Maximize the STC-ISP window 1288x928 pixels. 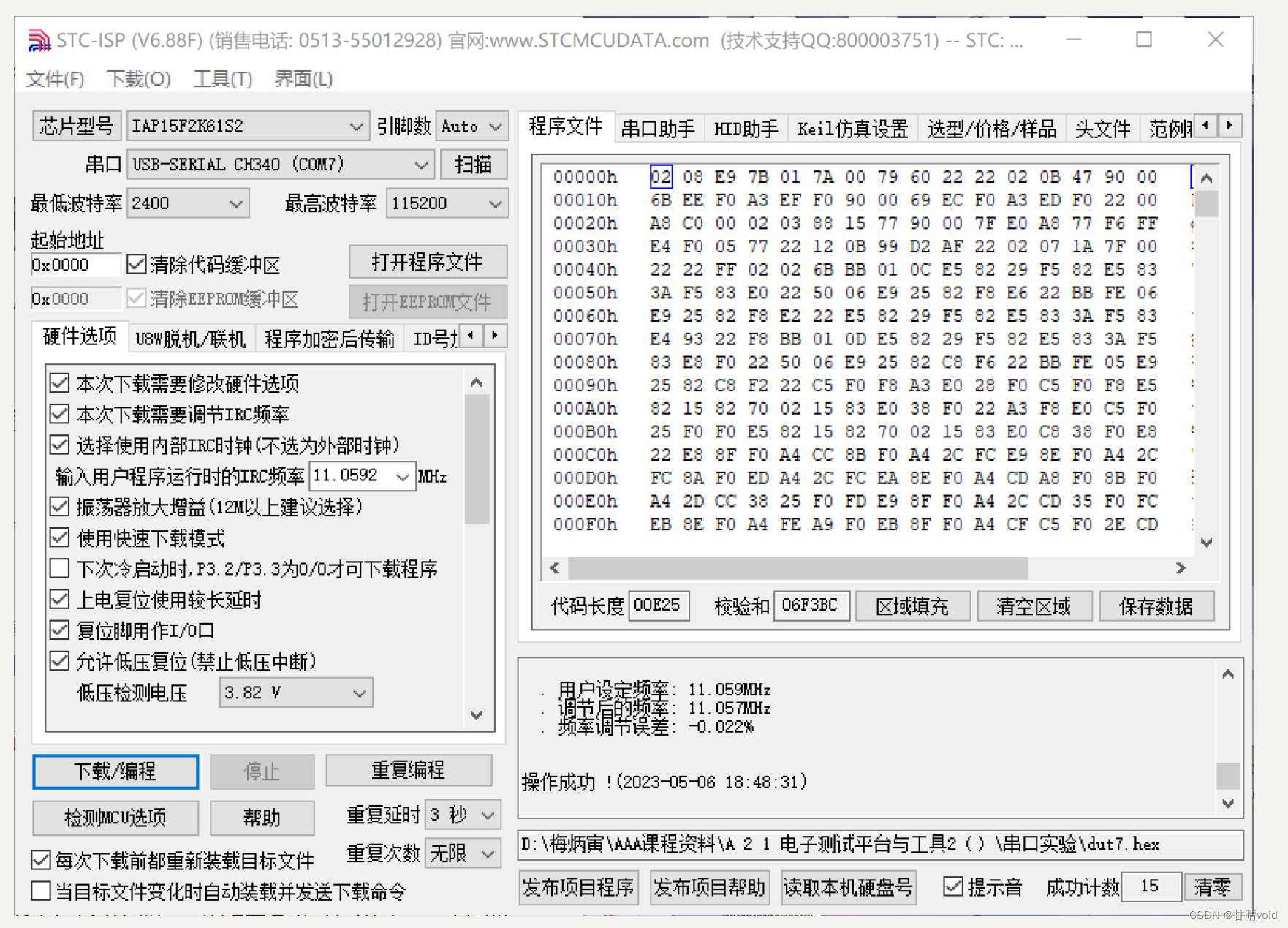1144,39
